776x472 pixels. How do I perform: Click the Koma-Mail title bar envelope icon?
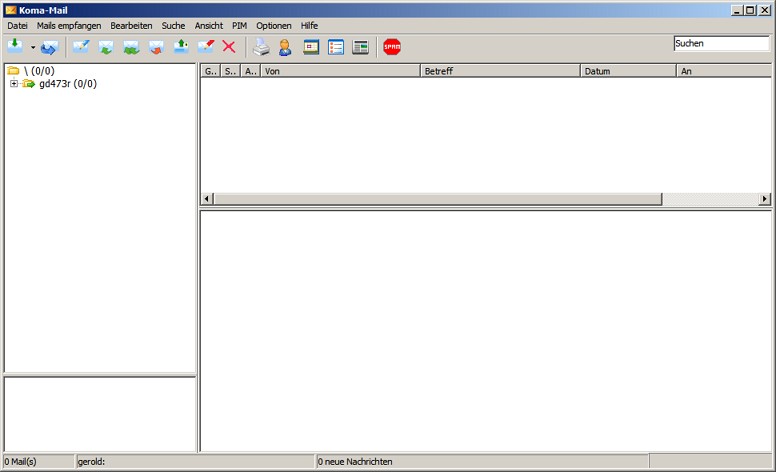coord(11,10)
